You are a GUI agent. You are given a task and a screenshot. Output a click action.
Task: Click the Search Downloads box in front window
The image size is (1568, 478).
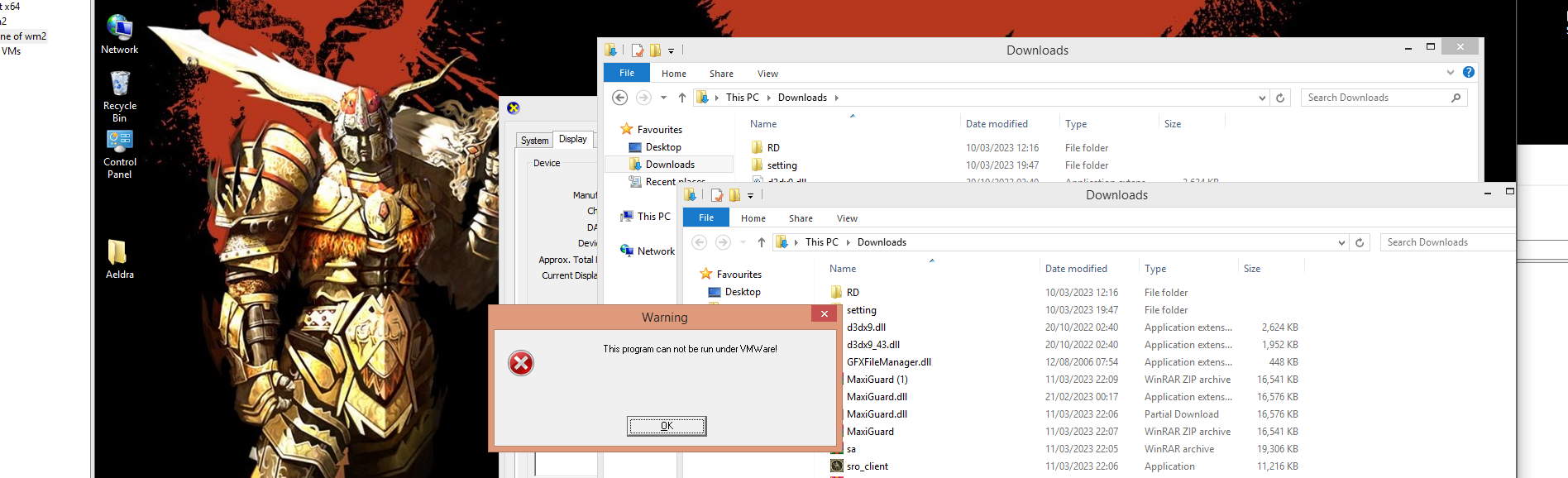[x=1448, y=242]
